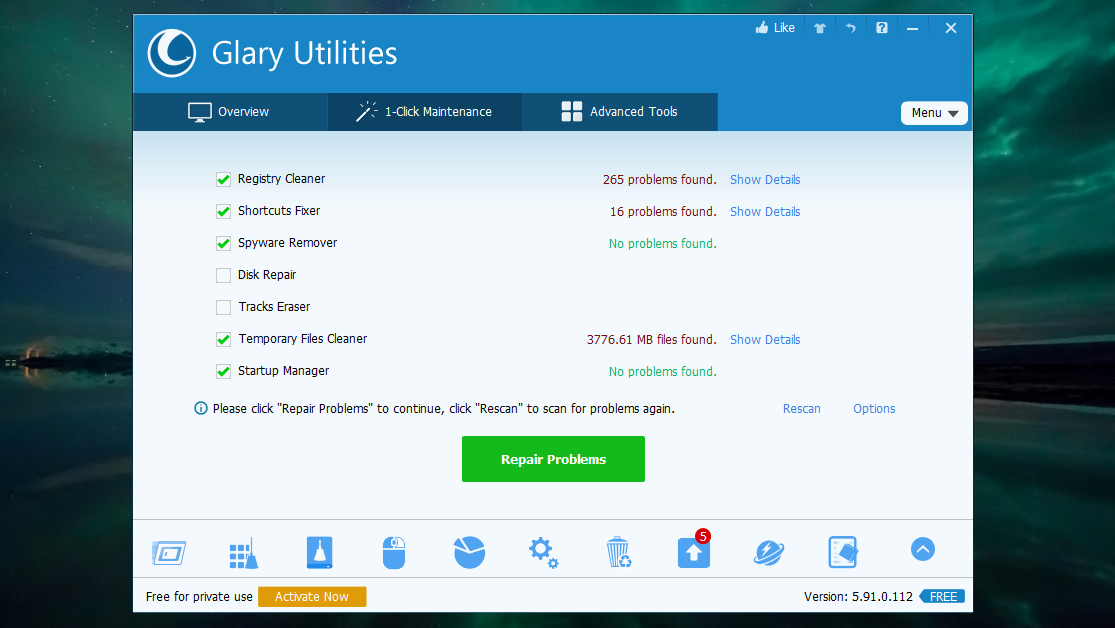Show Details for Registry Cleaner problems
Screen dimensions: 1115x628
765,179
